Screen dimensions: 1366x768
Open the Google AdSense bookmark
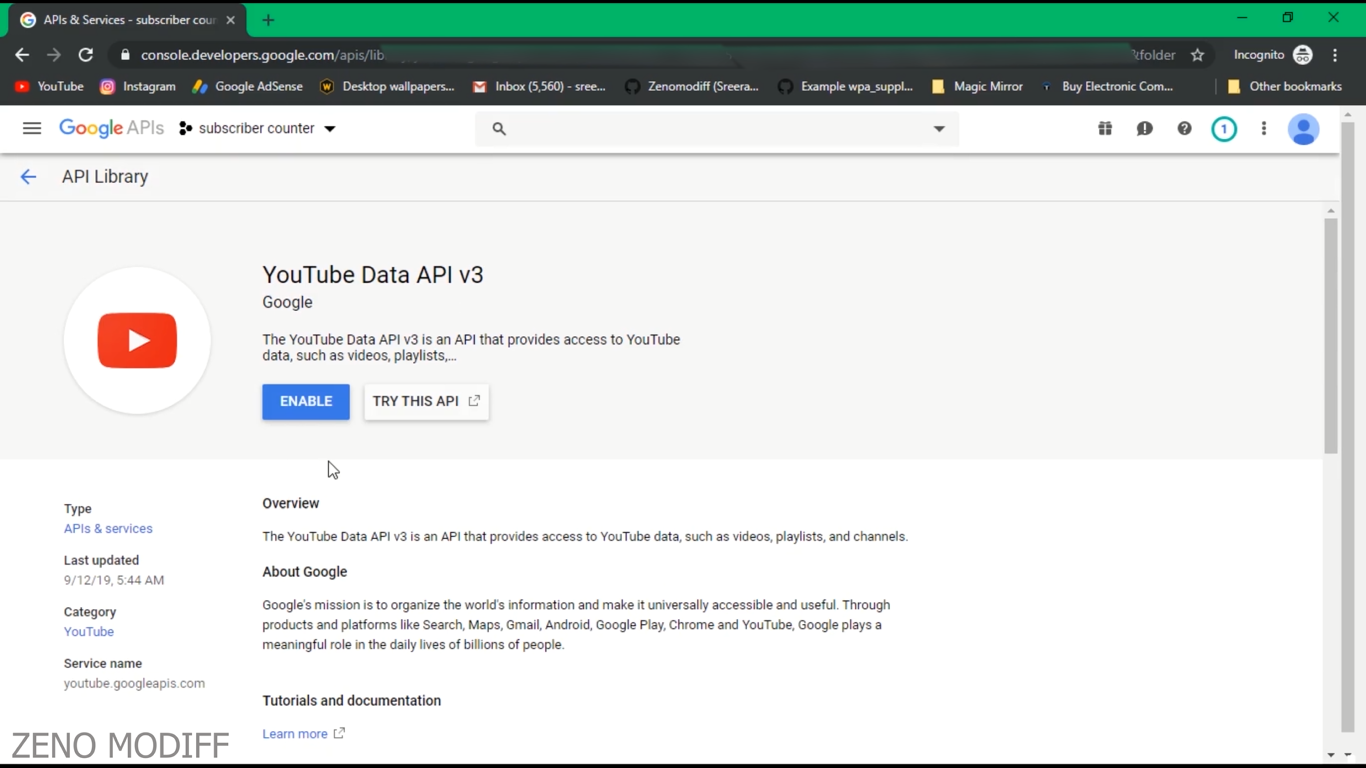pyautogui.click(x=247, y=87)
